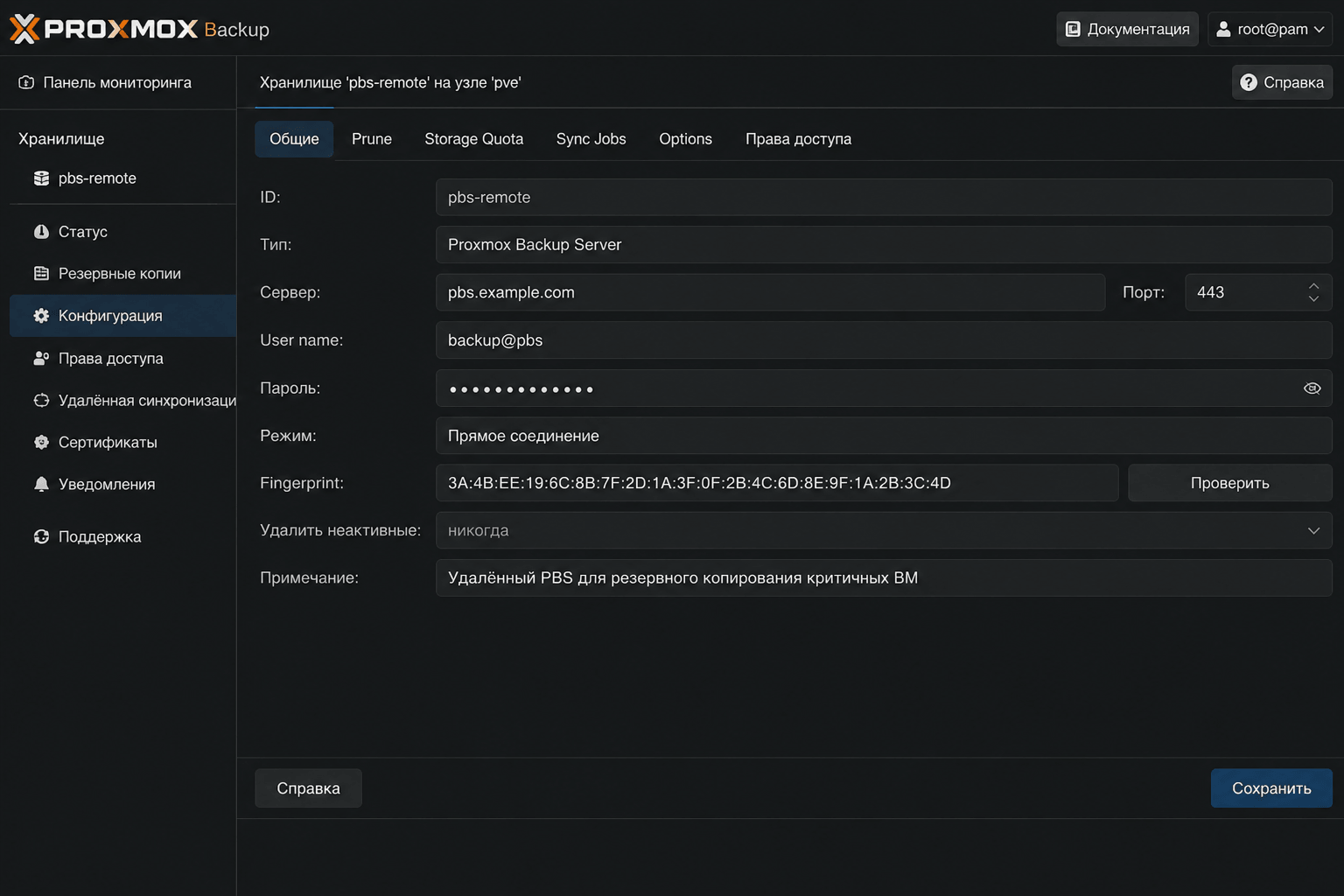Click the user avatar icon by root@pam
The image size is (1344, 896).
[x=1223, y=30]
